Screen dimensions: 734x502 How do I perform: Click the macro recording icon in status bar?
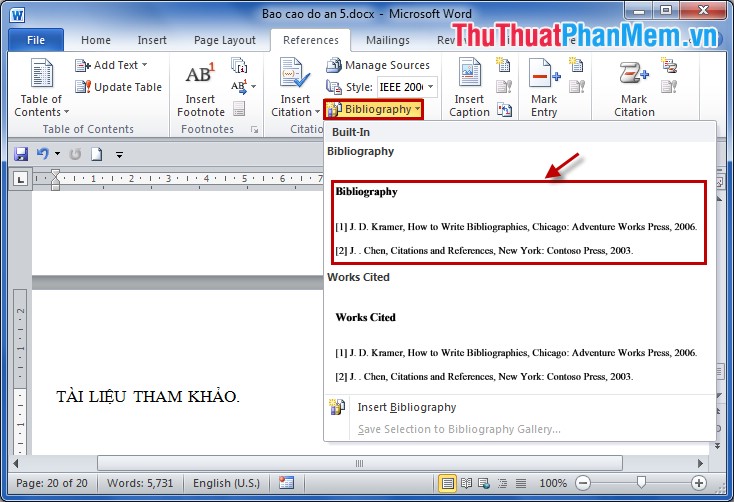click(286, 482)
